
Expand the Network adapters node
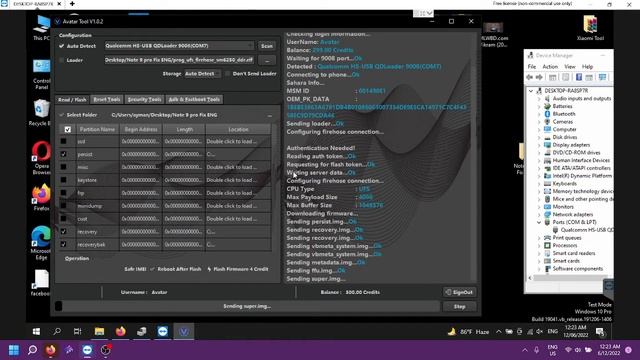point(539,215)
